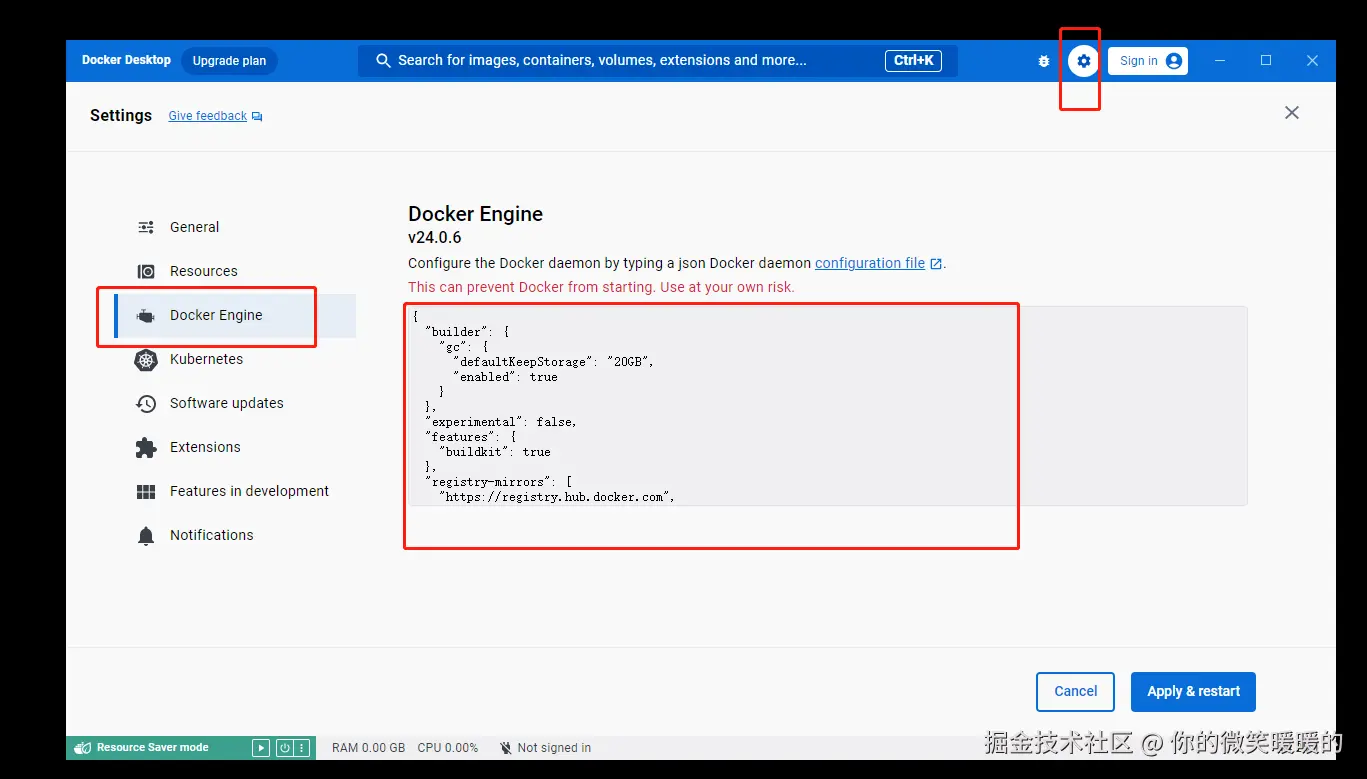Click the external link icon after configuration file
Screen dimensions: 1367x779
(936, 264)
